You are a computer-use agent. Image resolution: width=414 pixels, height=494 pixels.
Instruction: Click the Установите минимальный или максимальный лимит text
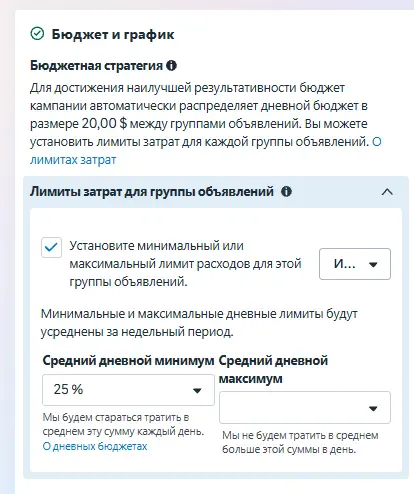(185, 264)
